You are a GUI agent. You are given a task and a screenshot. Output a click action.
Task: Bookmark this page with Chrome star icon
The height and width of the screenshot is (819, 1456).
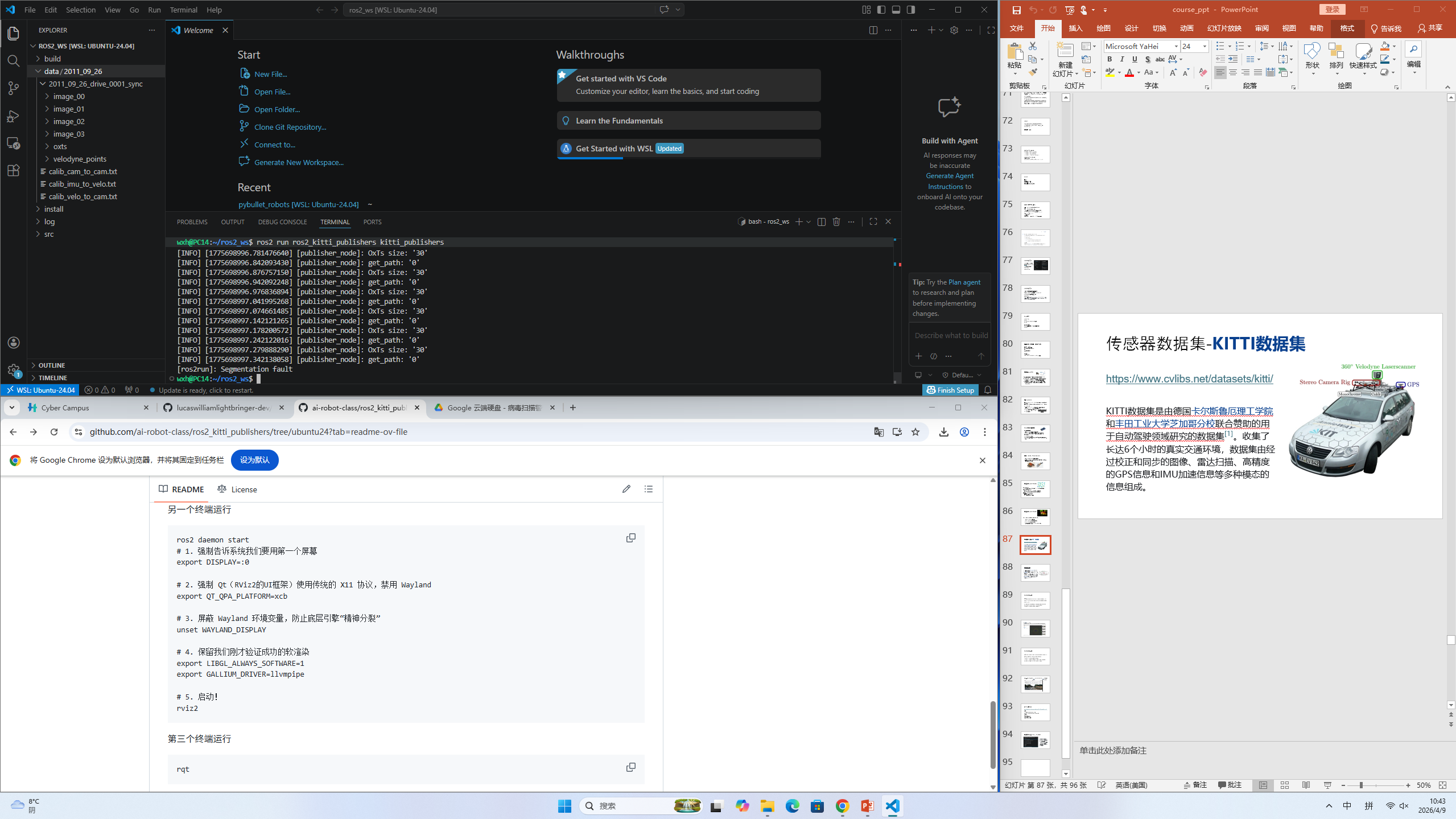coord(915,432)
